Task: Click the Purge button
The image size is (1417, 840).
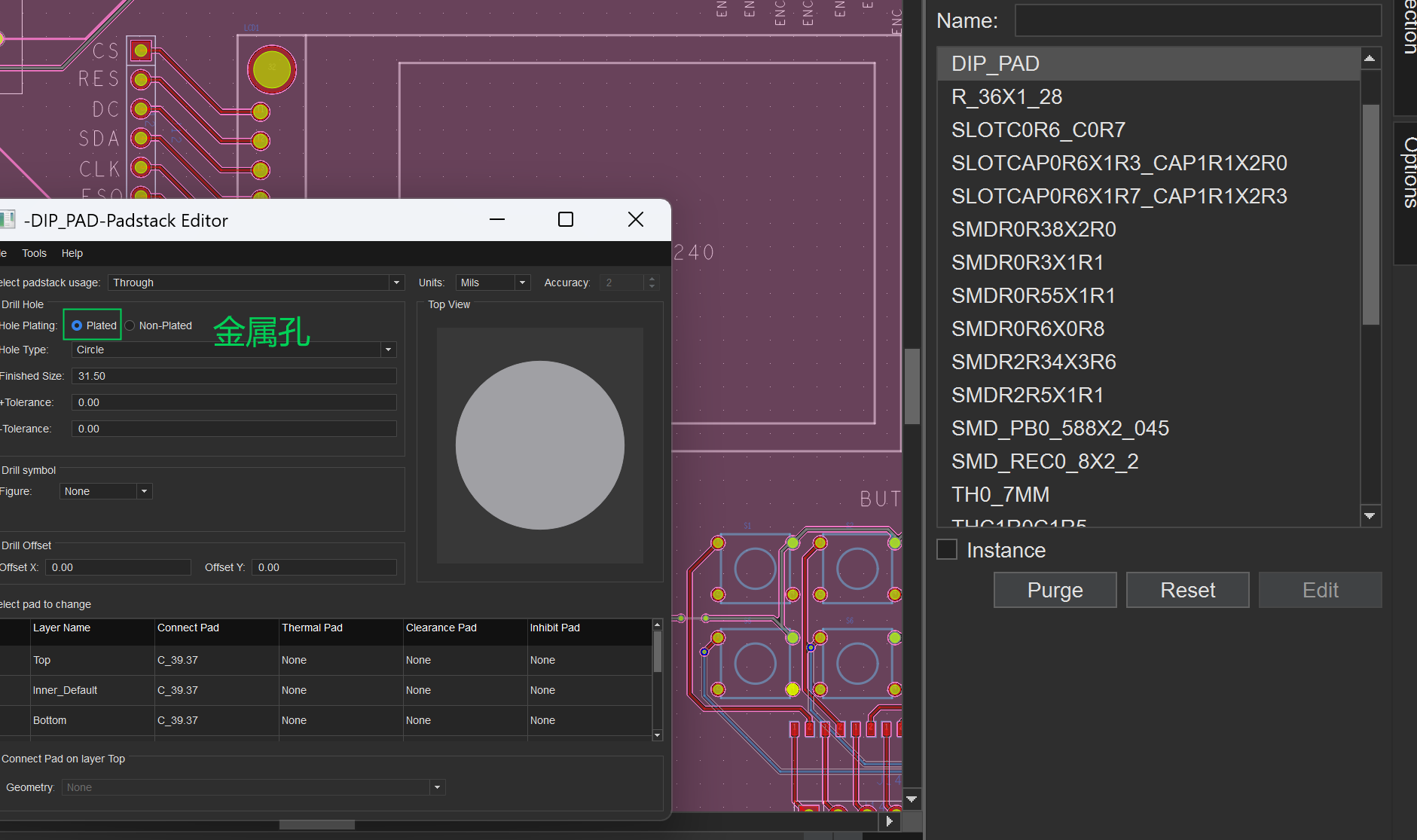Action: (x=1055, y=590)
